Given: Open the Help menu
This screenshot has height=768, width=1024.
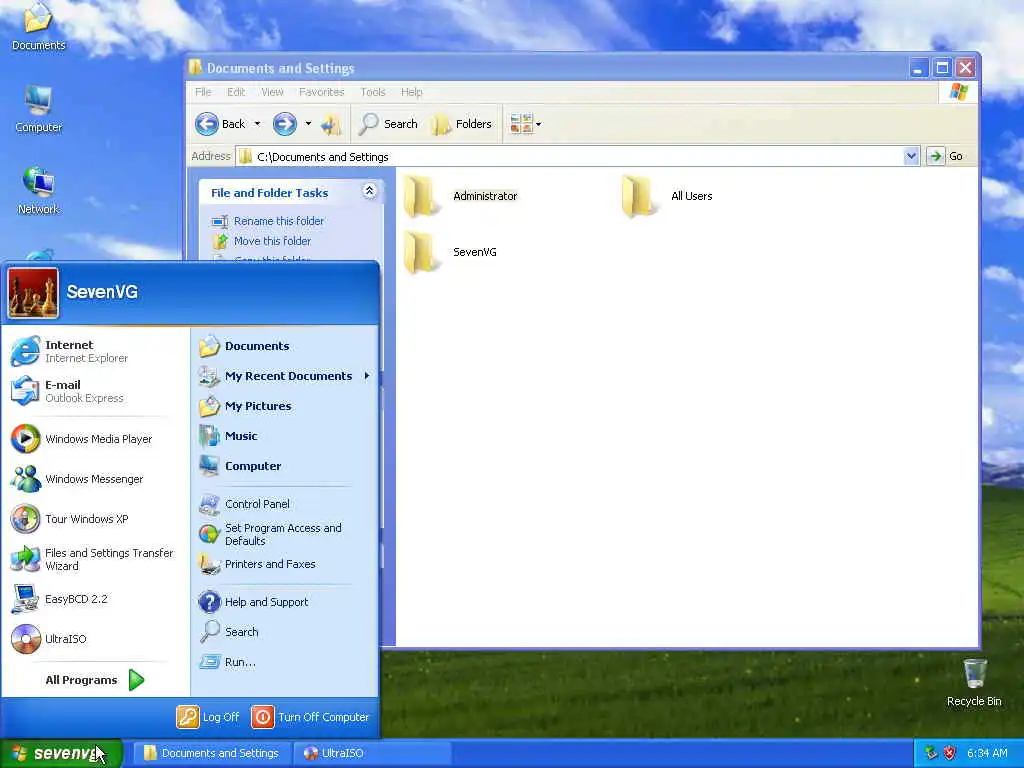Looking at the screenshot, I should point(411,92).
